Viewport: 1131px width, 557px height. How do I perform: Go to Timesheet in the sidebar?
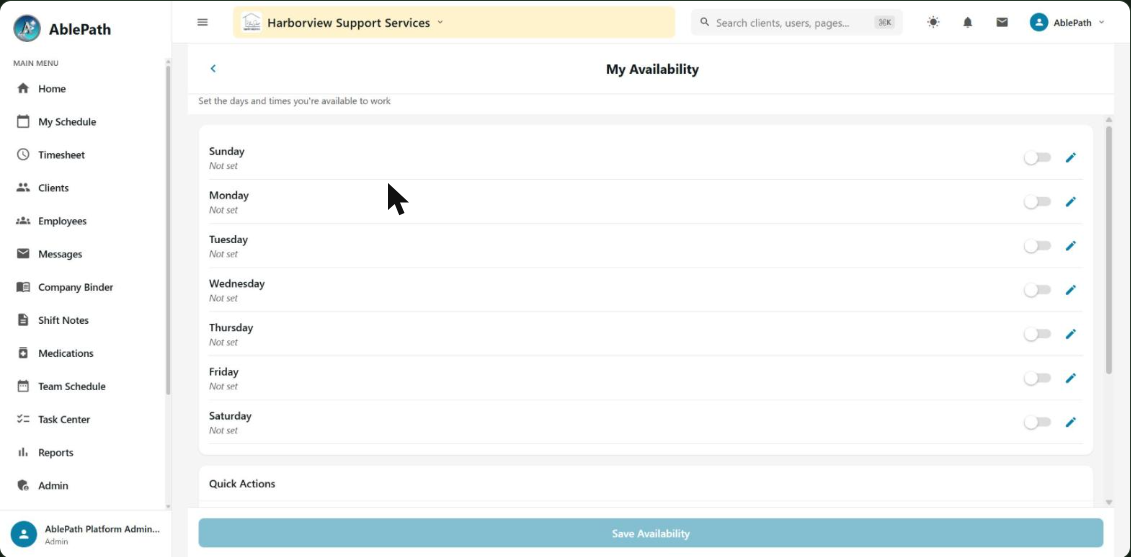point(83,155)
